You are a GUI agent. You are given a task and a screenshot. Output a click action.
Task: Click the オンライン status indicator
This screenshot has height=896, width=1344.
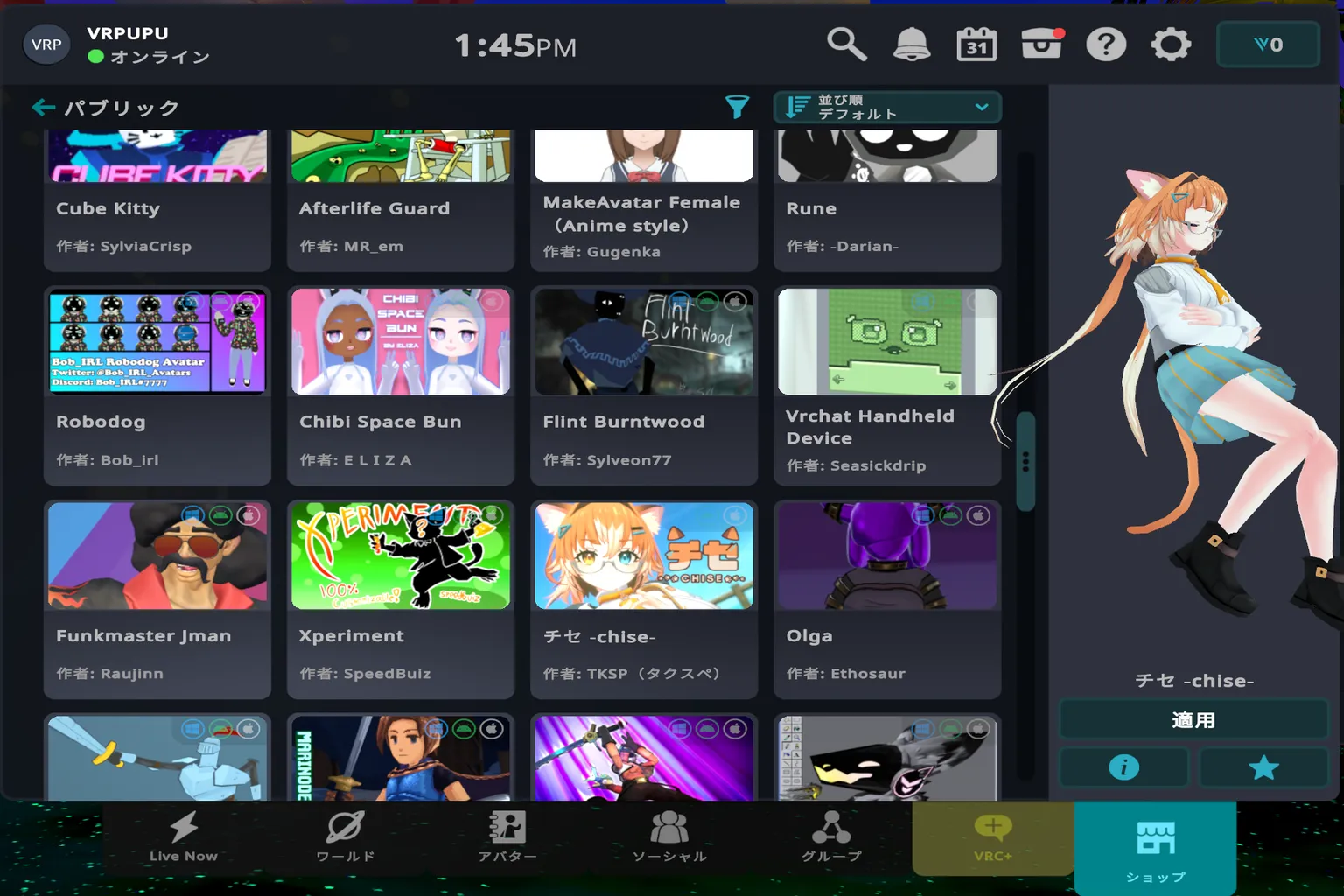[x=149, y=57]
